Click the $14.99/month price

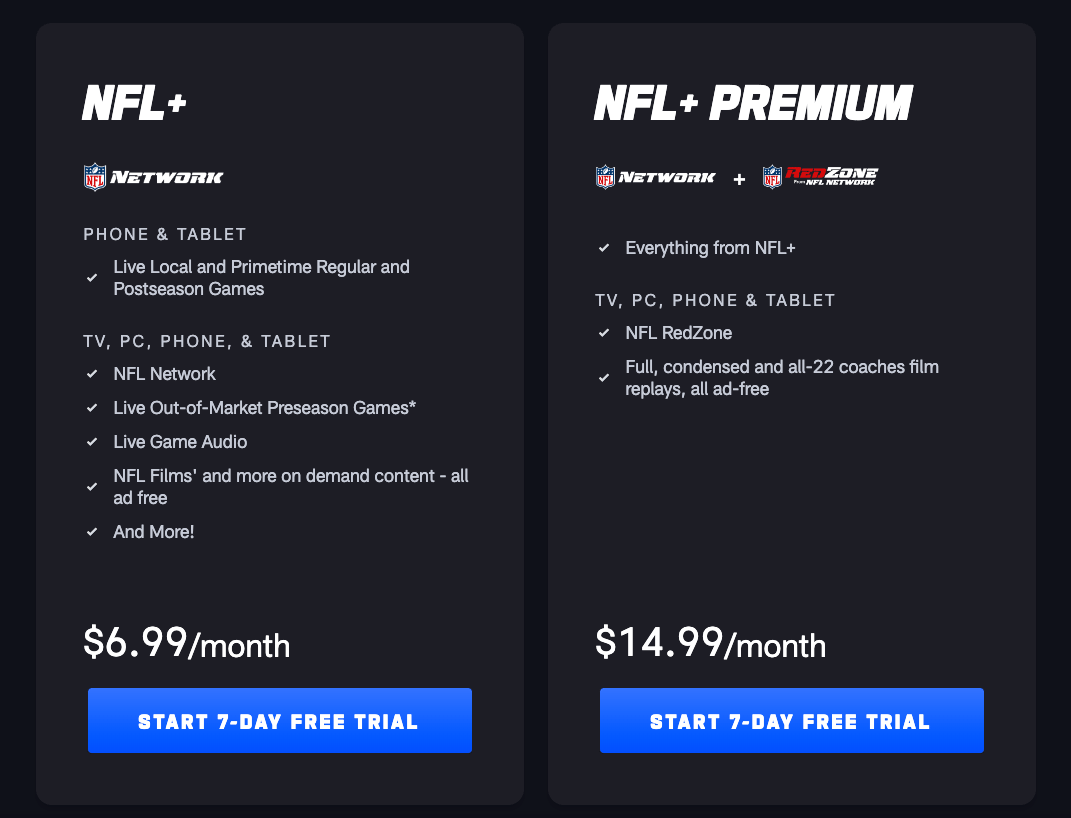click(x=710, y=643)
